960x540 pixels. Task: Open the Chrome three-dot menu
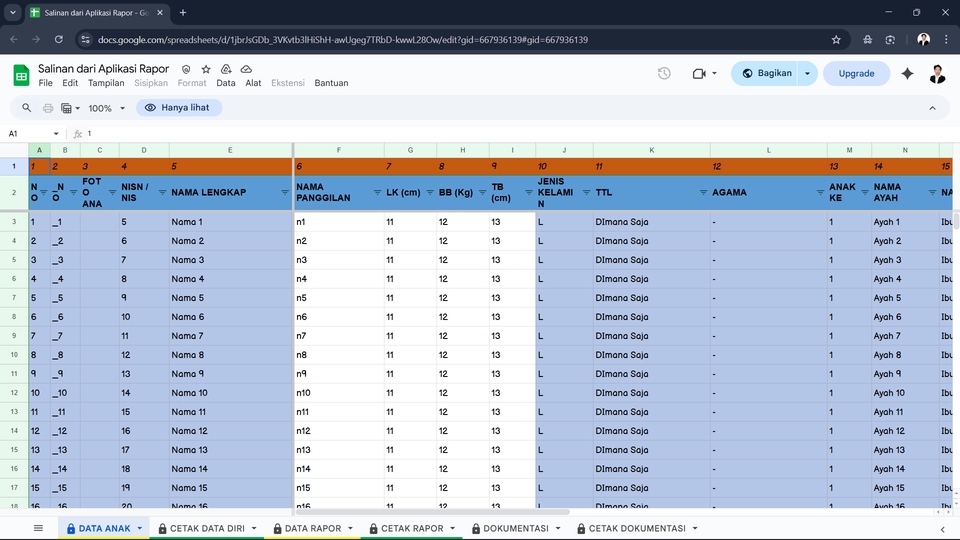pos(946,40)
